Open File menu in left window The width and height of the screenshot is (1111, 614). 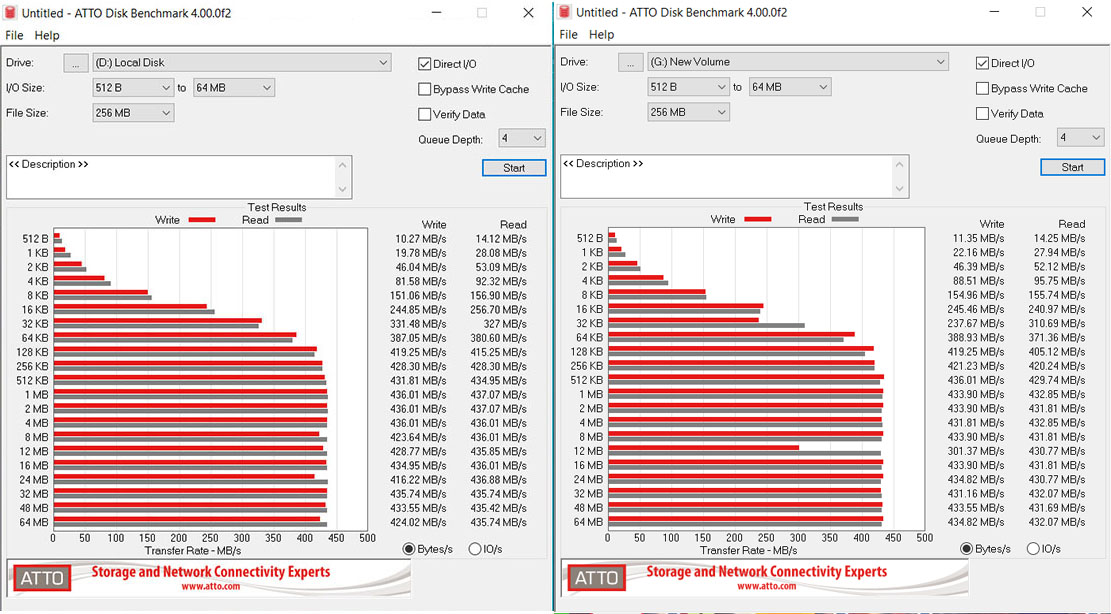[14, 35]
